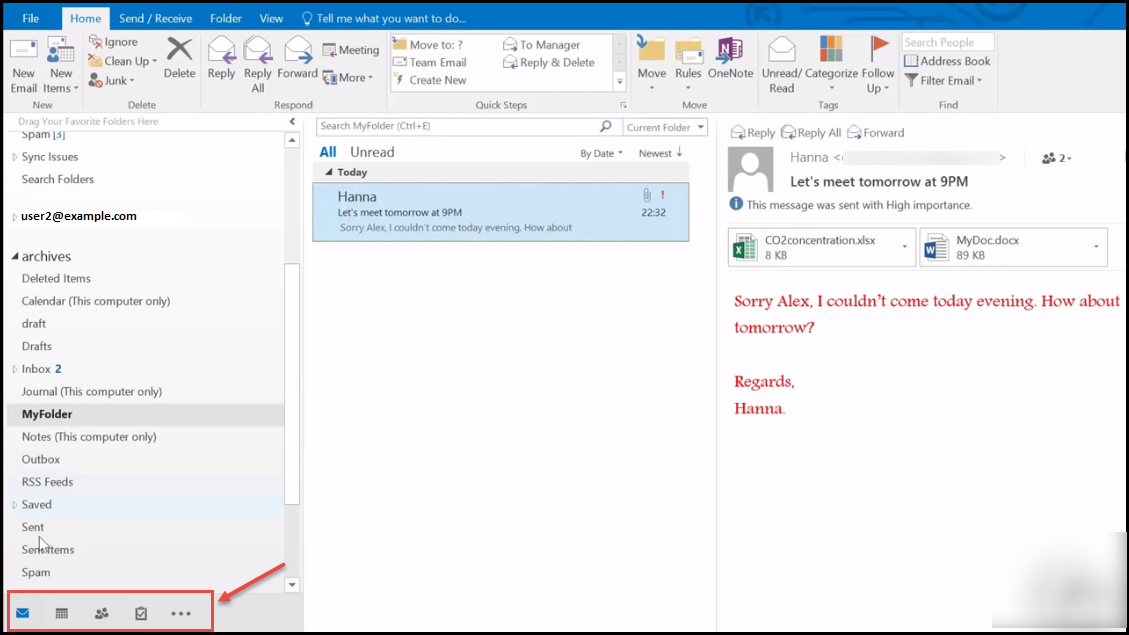Click the Create New quick step
Image resolution: width=1129 pixels, height=635 pixels.
tap(430, 80)
